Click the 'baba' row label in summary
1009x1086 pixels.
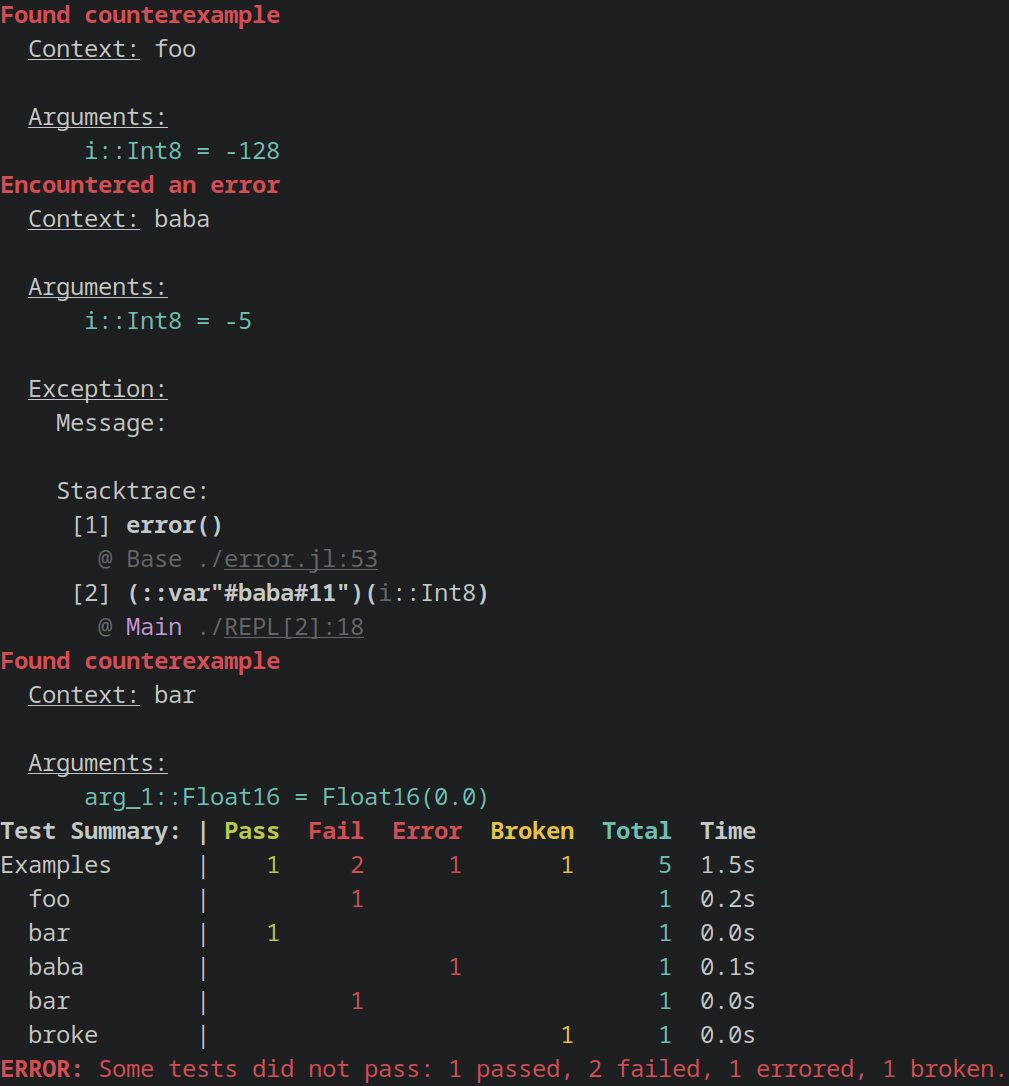pos(56,966)
